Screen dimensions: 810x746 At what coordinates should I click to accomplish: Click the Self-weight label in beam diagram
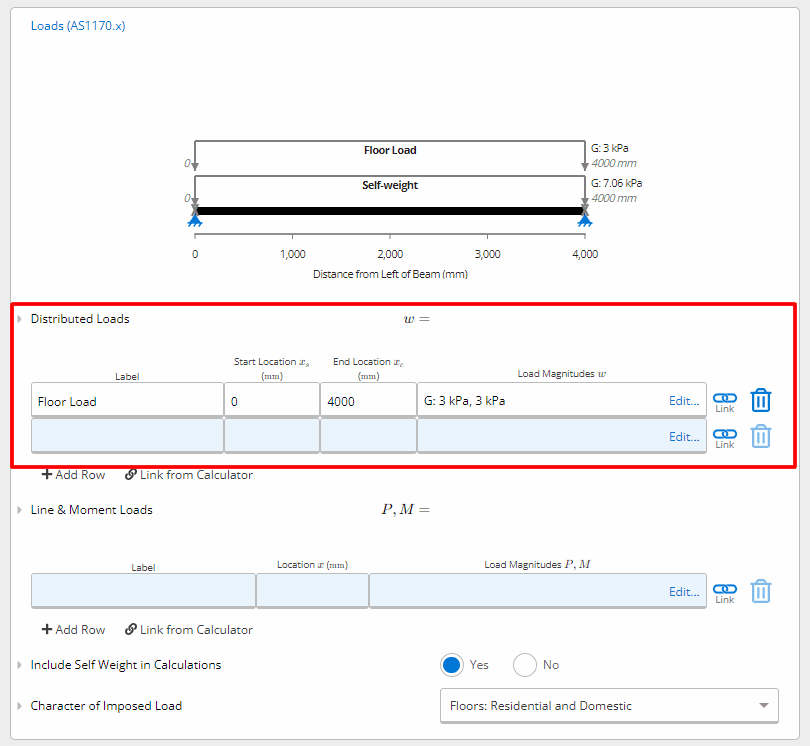pos(390,185)
